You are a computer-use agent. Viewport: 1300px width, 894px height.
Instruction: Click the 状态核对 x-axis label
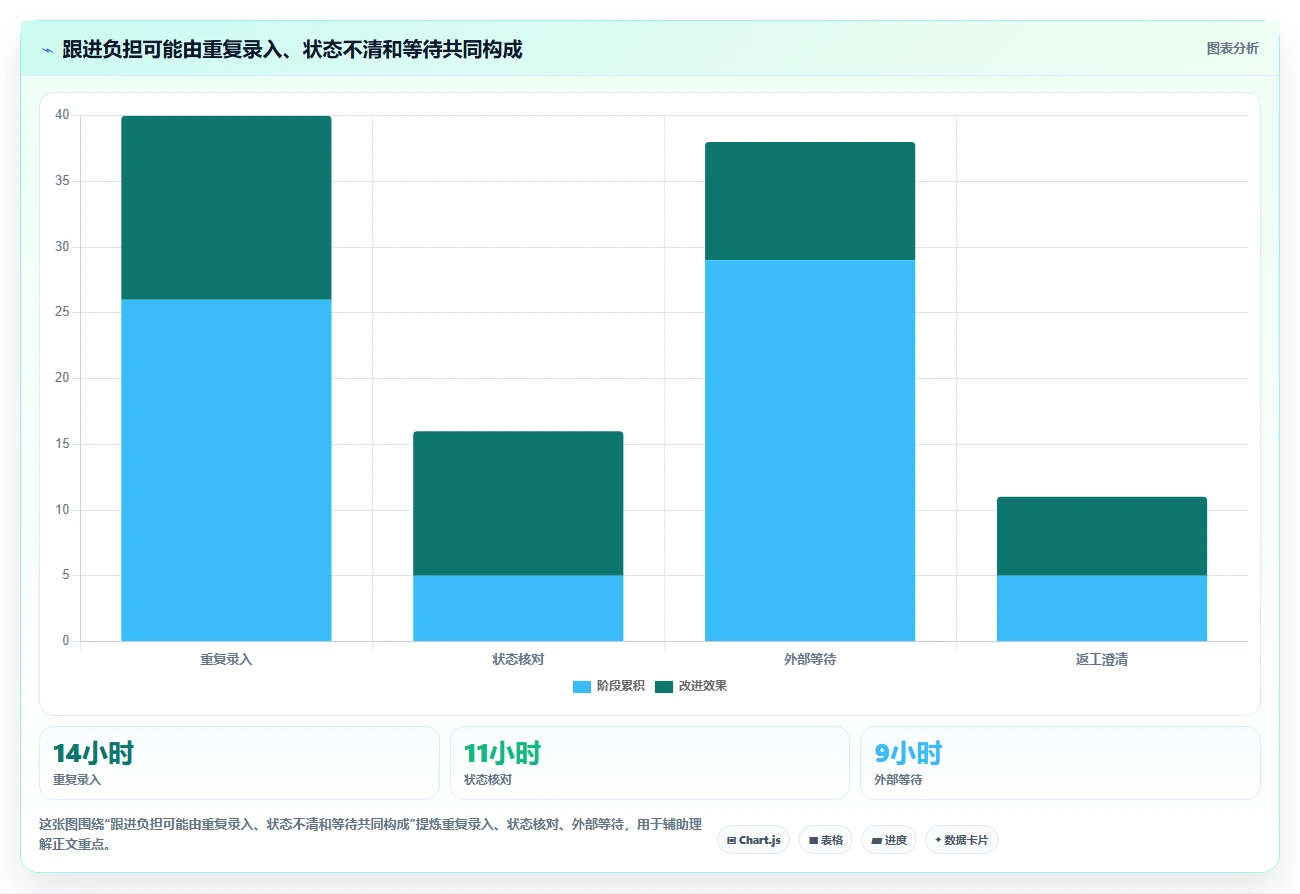click(518, 660)
